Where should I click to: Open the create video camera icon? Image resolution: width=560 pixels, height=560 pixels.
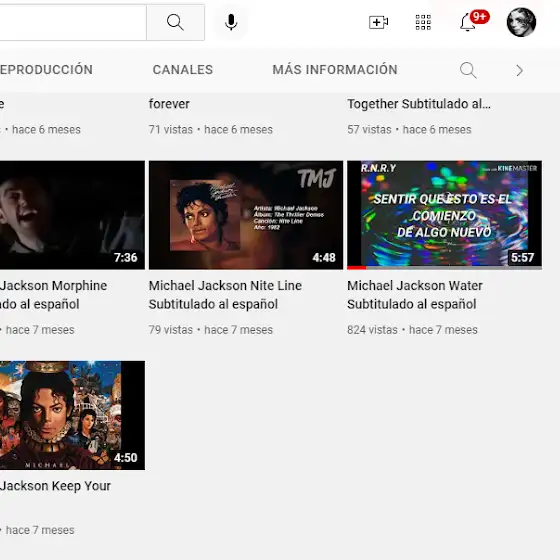click(x=379, y=22)
